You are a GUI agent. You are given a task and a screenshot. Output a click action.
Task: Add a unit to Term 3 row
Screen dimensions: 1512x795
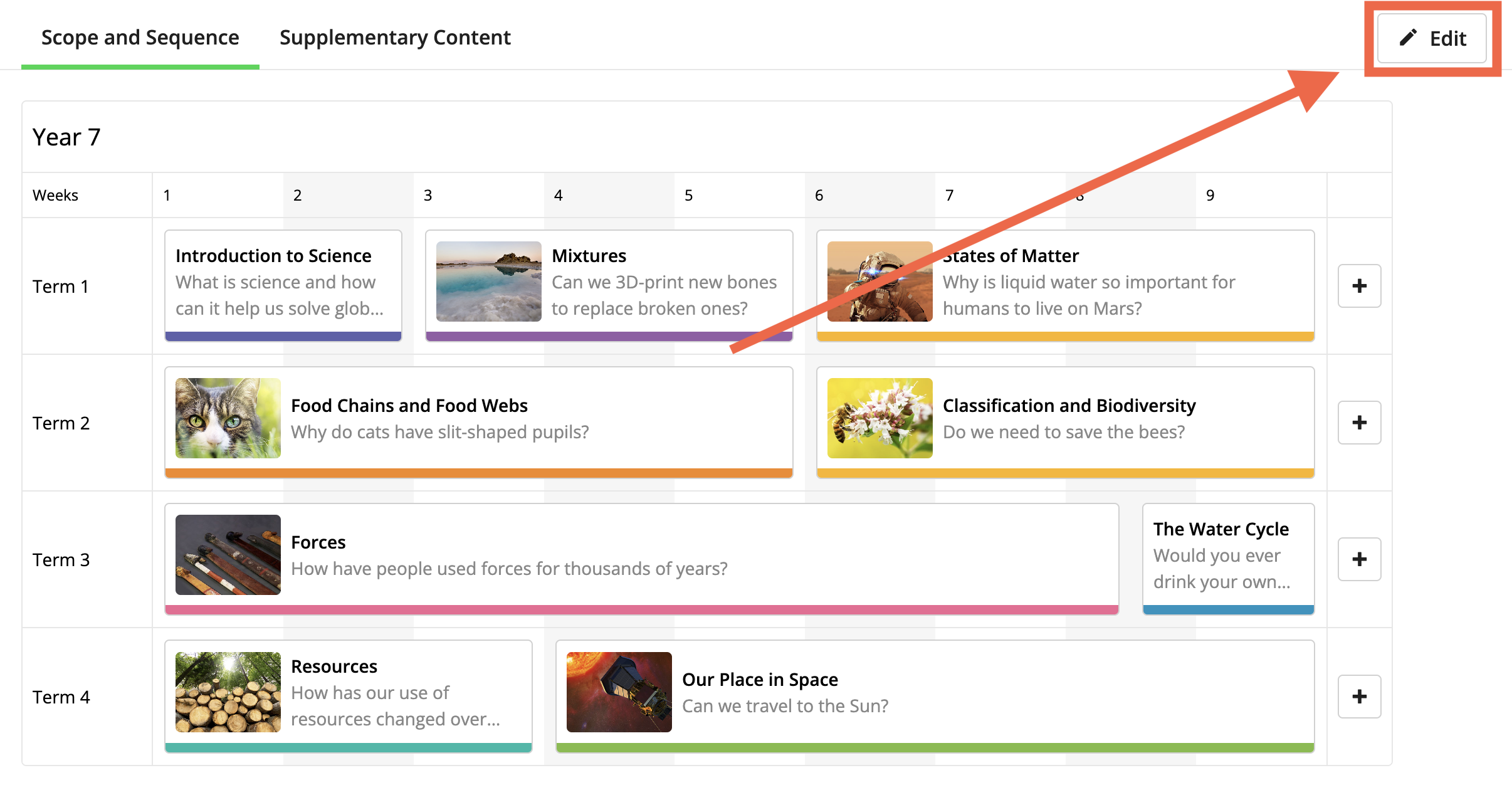pyautogui.click(x=1359, y=559)
